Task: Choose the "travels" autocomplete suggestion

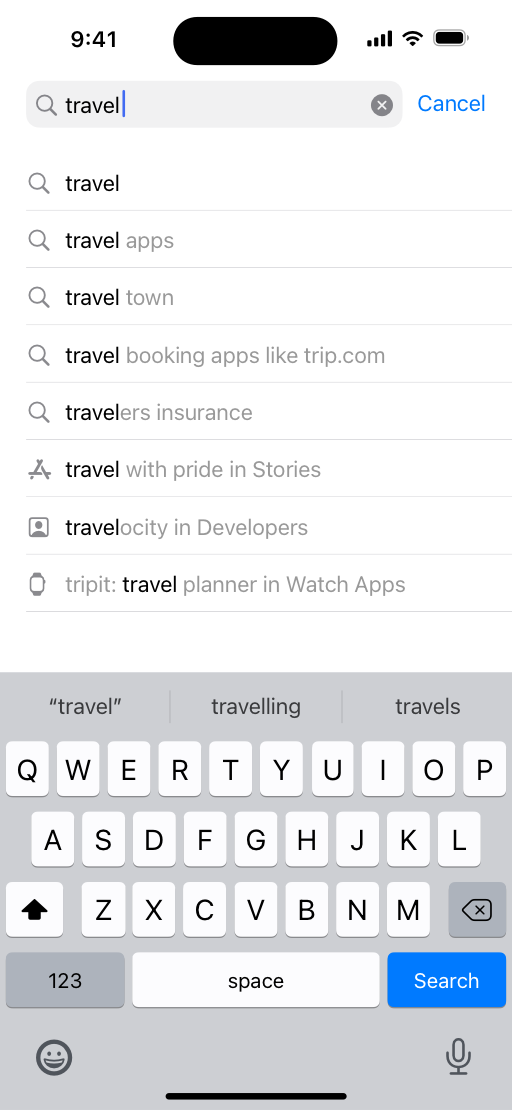Action: (x=428, y=706)
